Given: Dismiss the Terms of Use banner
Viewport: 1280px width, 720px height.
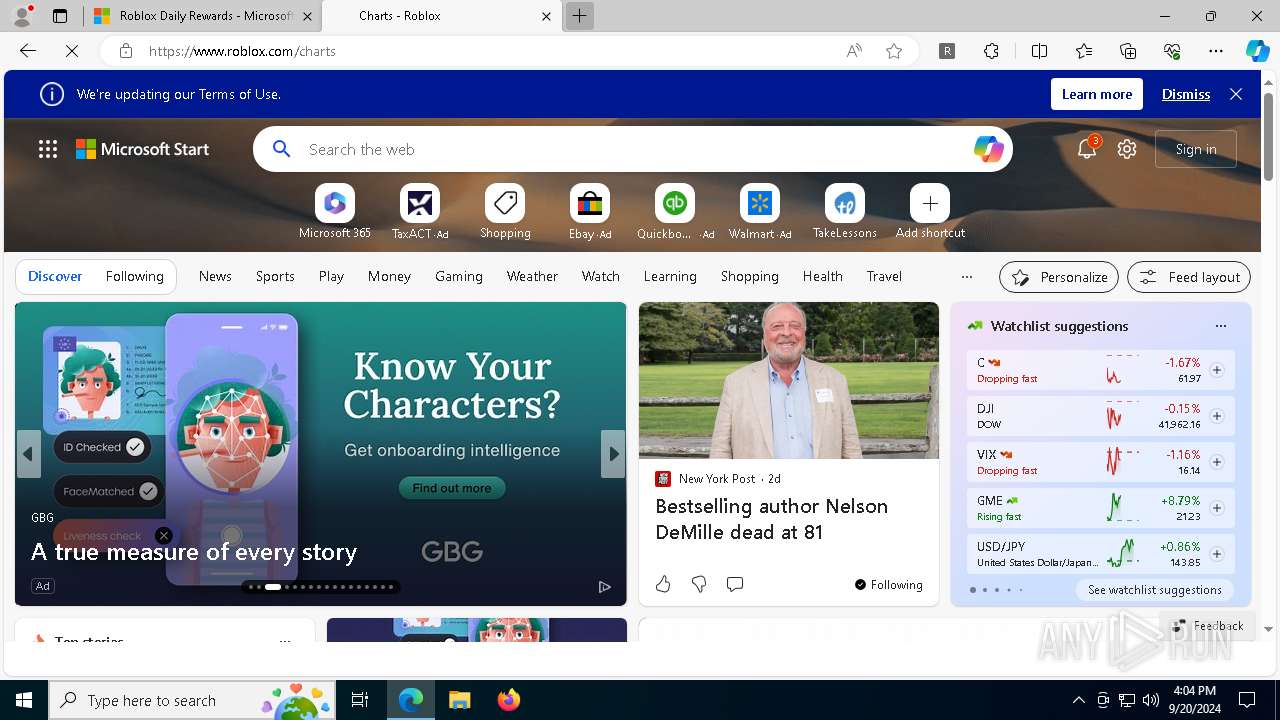Looking at the screenshot, I should tap(1186, 94).
